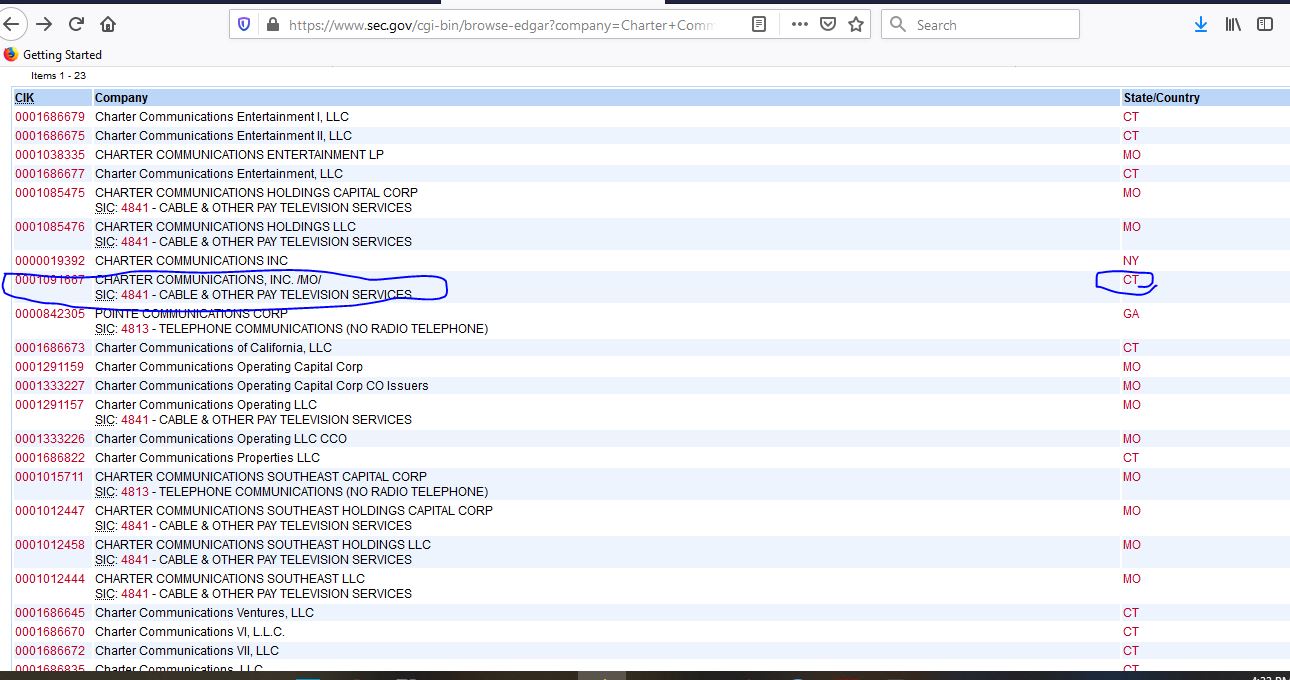Focus the Firefox Search box
The width and height of the screenshot is (1290, 680).
tap(990, 24)
